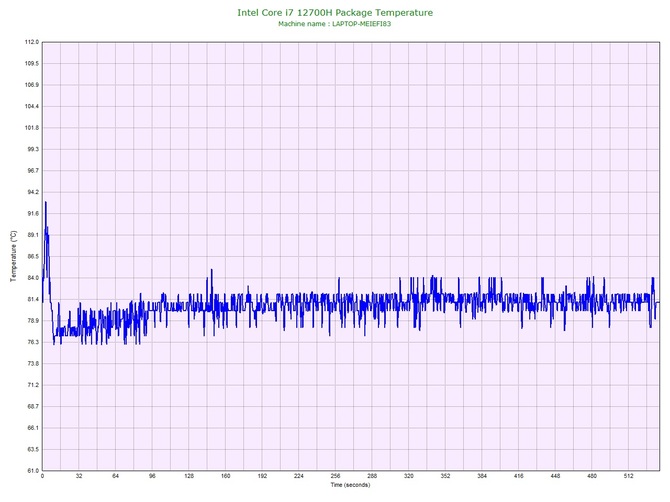
Task: Click the 109.5 value on the temperature axis
Action: point(32,63)
